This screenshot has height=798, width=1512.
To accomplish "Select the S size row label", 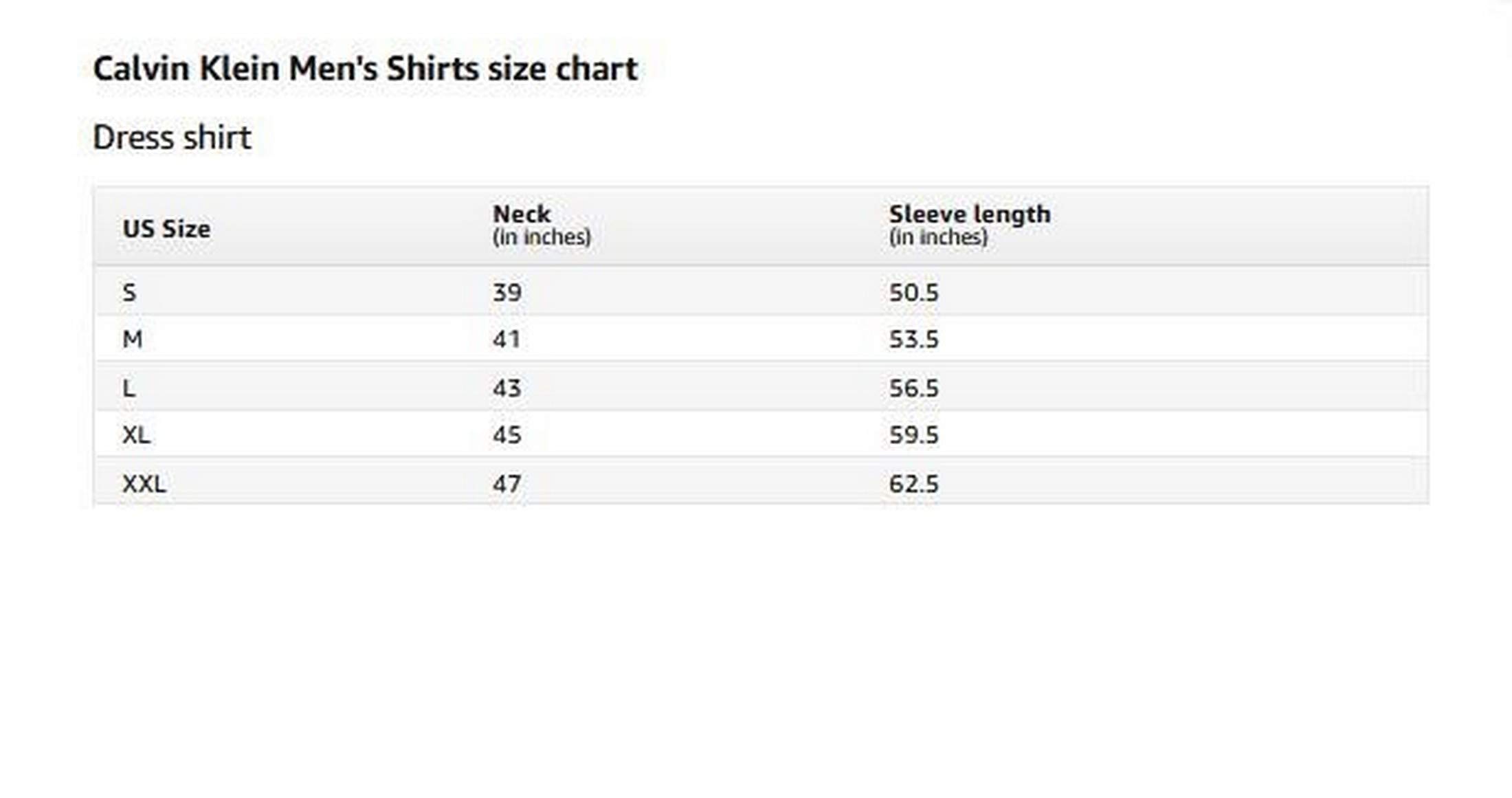I will click(x=129, y=293).
